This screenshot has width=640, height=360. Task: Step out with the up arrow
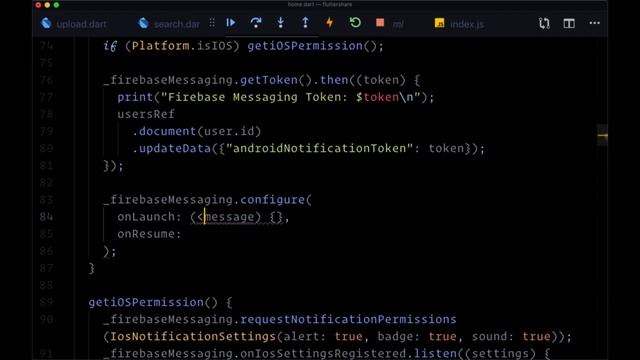tap(305, 23)
